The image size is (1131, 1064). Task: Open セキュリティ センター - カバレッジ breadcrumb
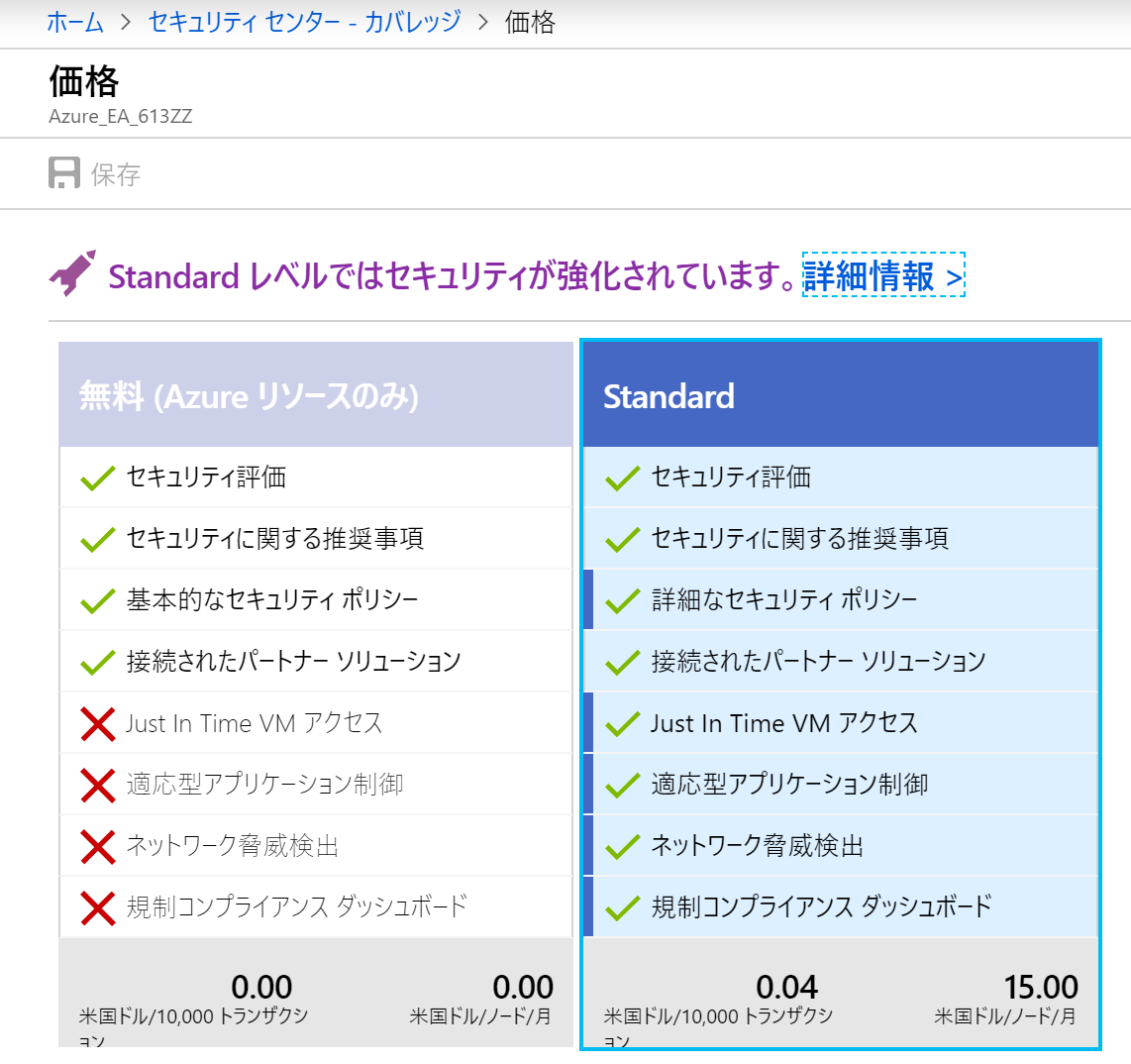click(x=304, y=23)
